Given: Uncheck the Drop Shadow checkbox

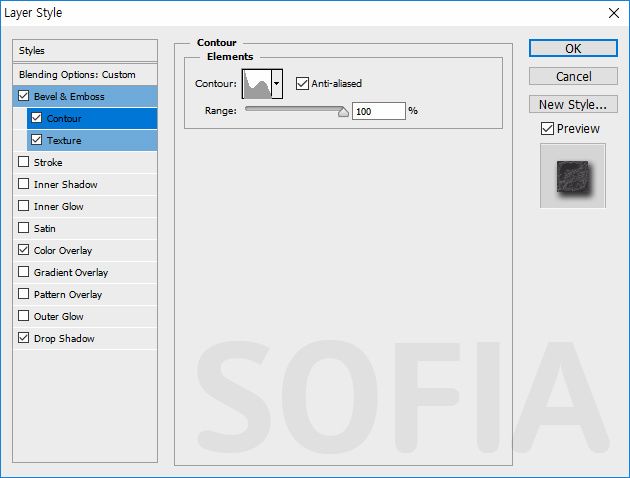Looking at the screenshot, I should coord(24,337).
